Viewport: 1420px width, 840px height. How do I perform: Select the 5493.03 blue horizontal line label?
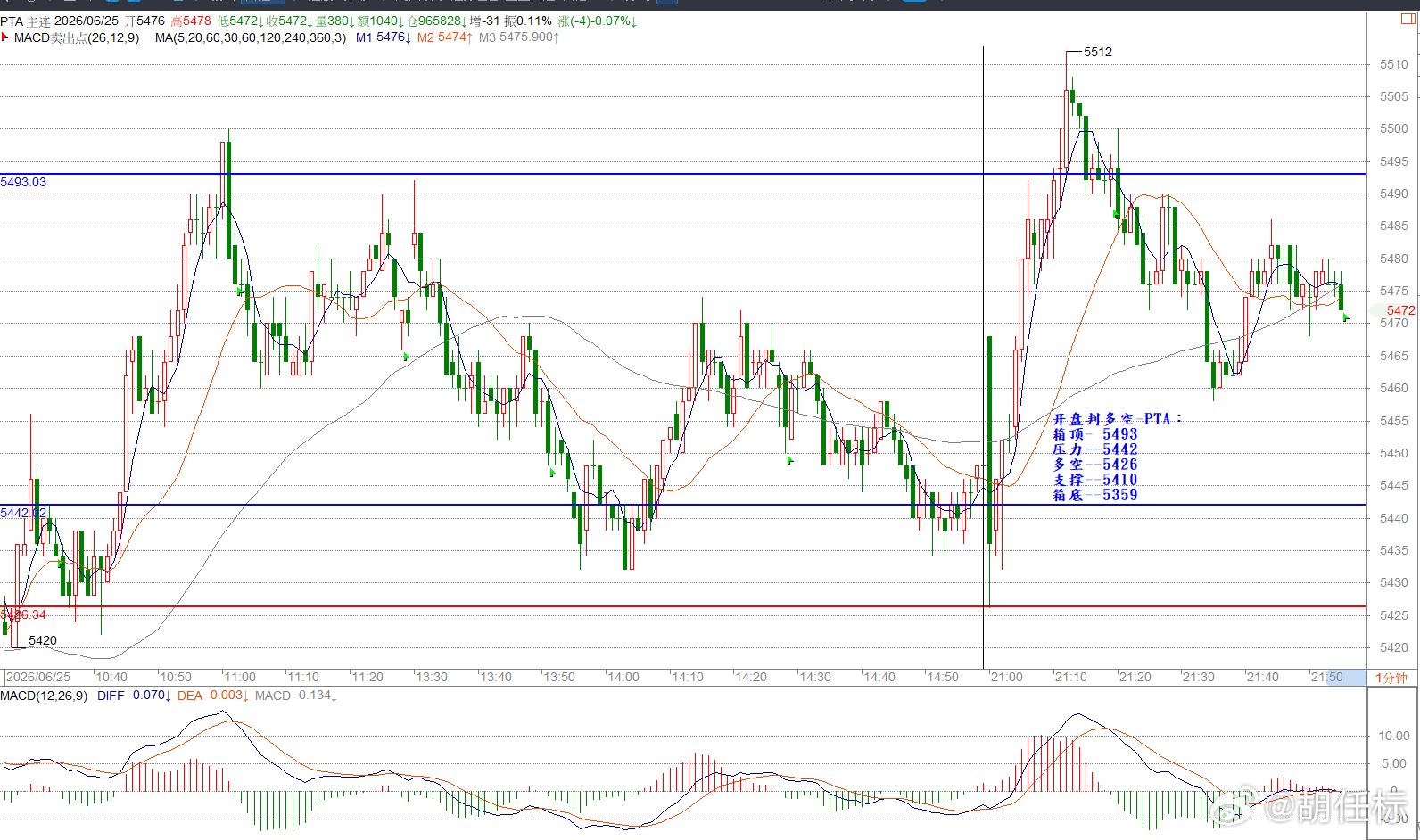(x=23, y=182)
